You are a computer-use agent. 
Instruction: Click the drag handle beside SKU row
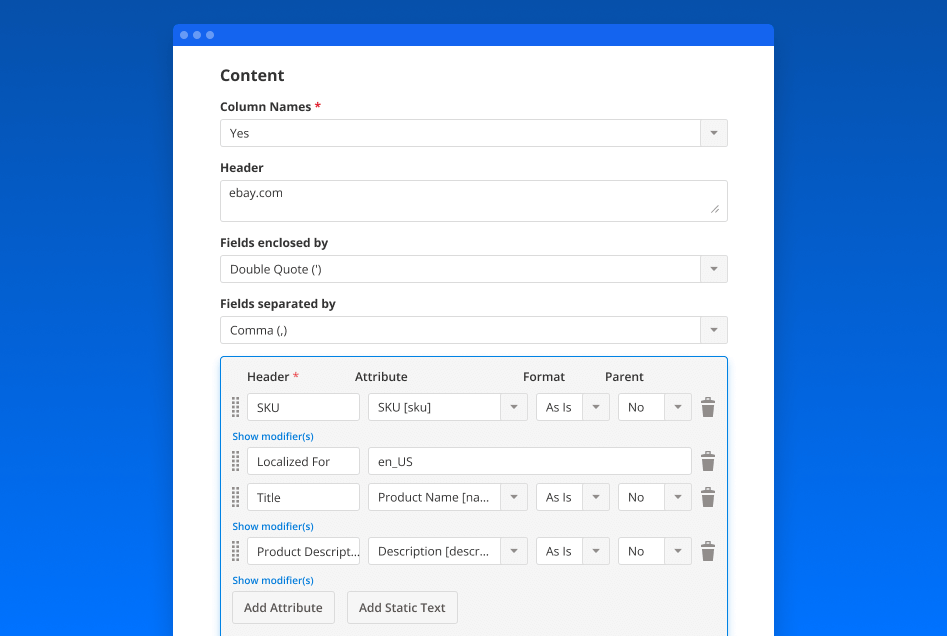click(236, 407)
